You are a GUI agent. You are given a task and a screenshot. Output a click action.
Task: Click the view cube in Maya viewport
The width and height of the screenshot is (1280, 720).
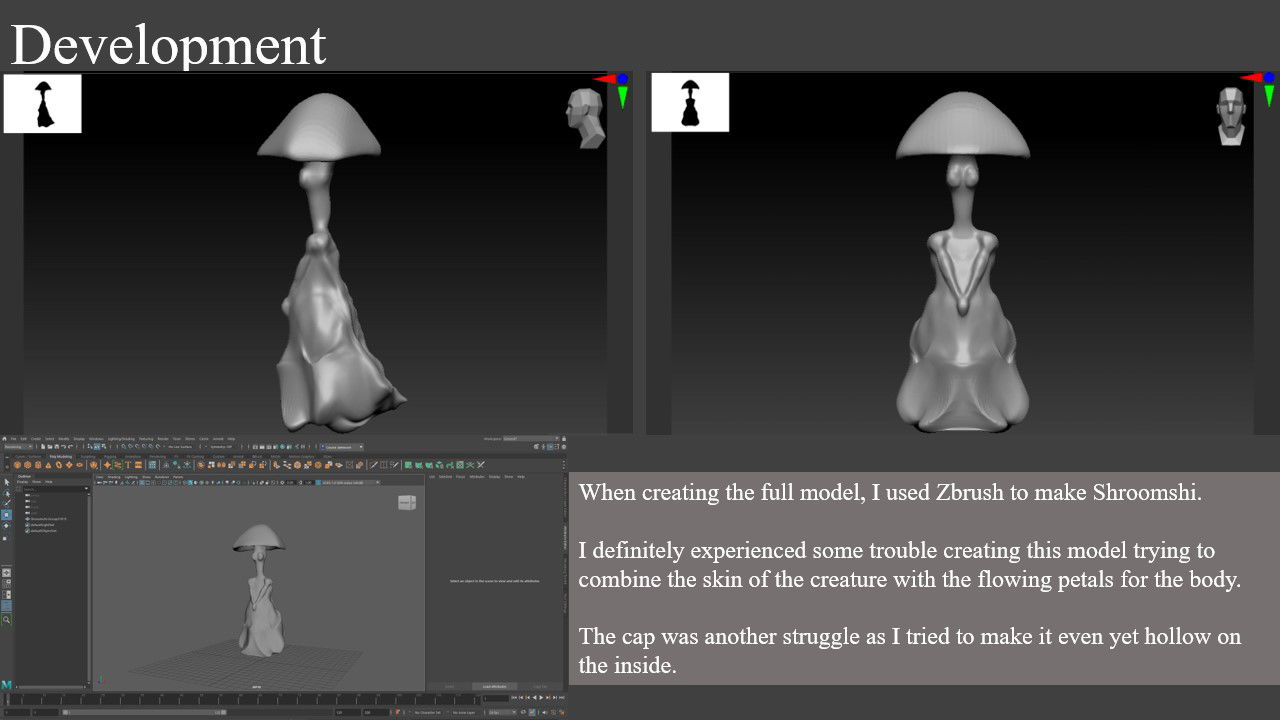407,502
